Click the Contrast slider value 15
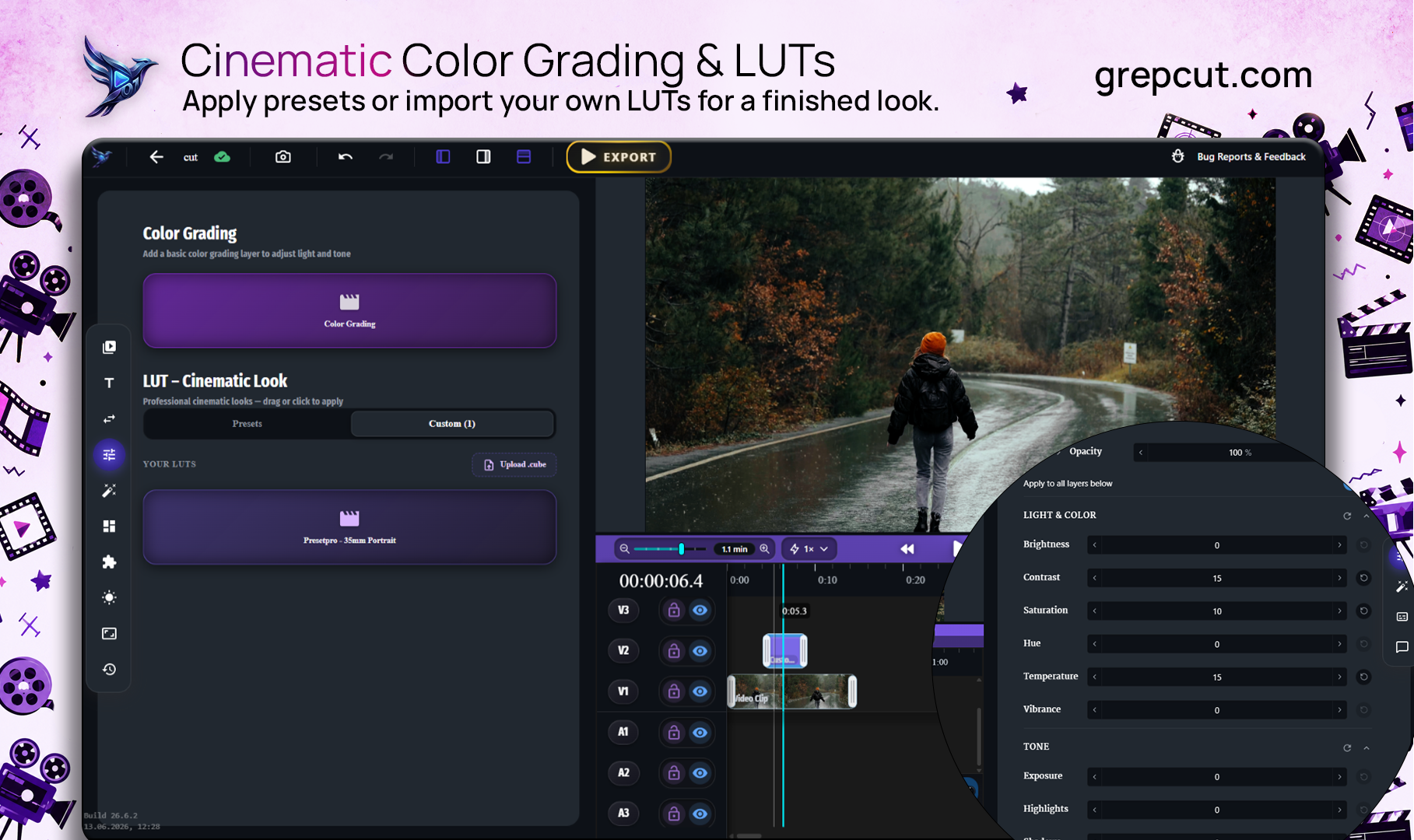1414x840 pixels. (1217, 578)
